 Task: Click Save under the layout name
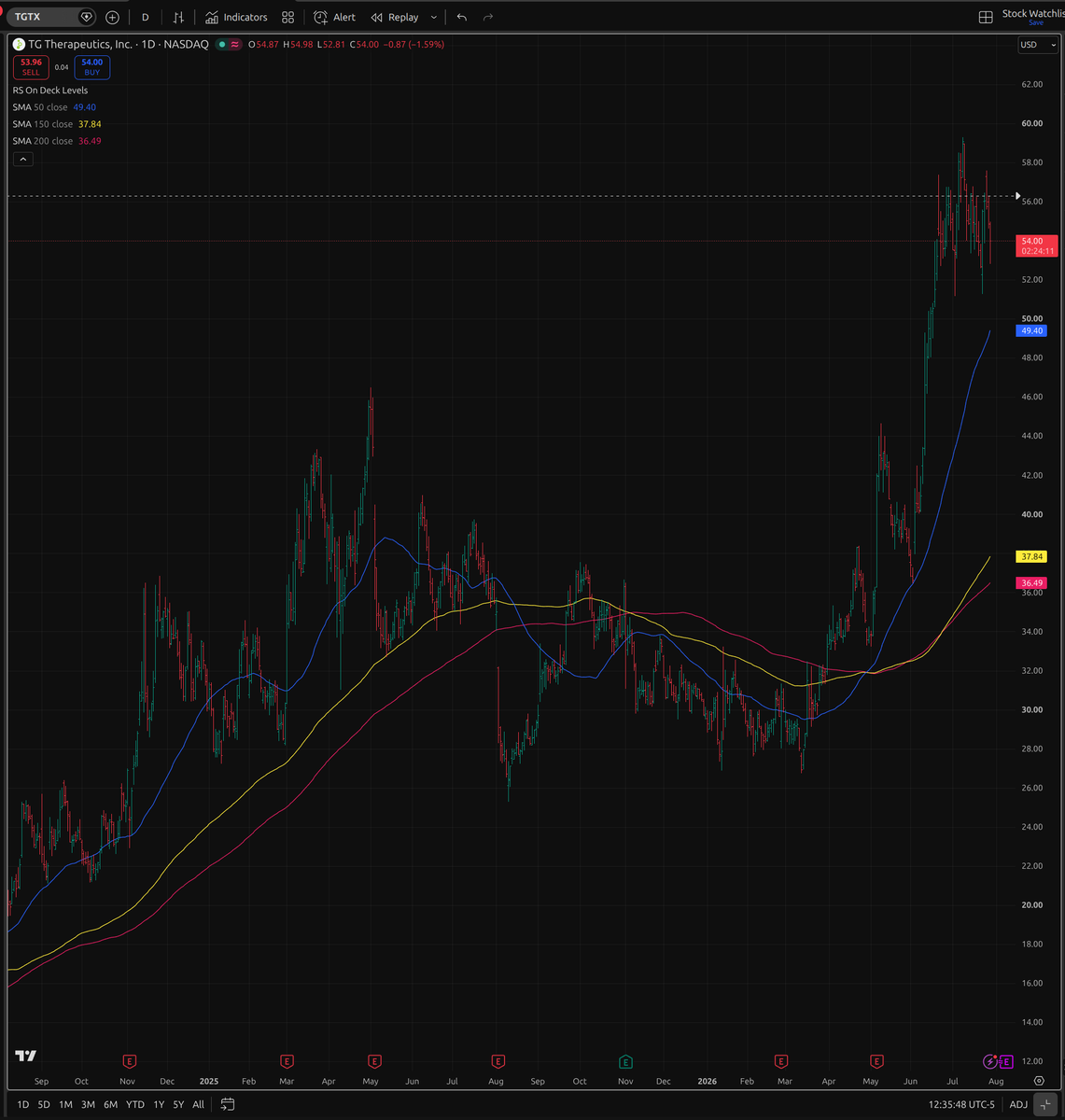pos(1035,23)
